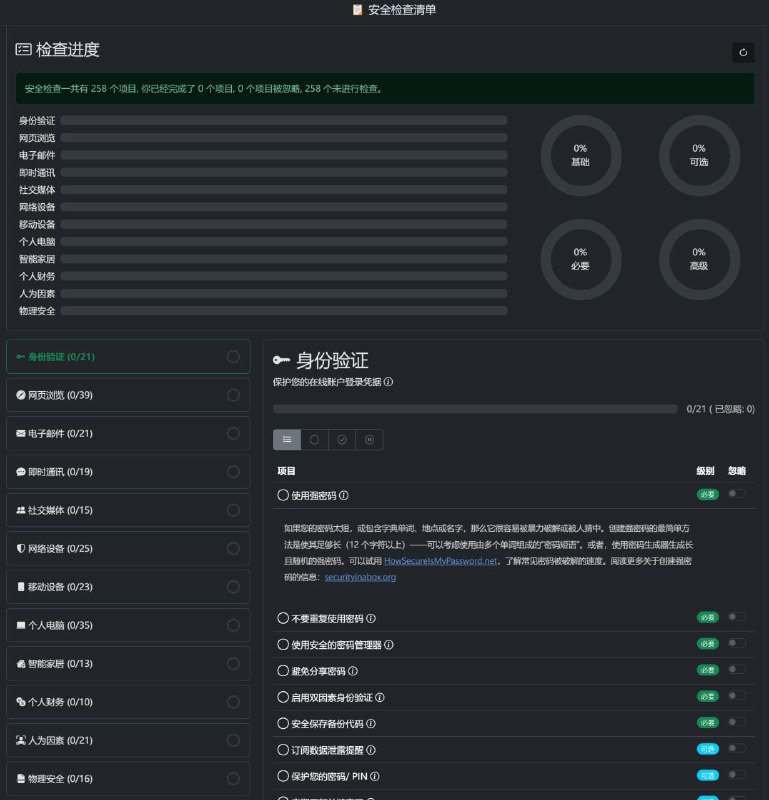Enable ignore switch for 避免分享密码

coord(737,670)
